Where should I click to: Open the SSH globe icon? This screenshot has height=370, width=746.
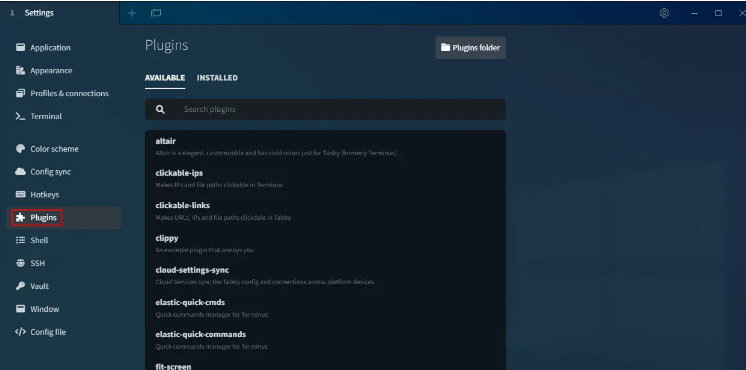[x=20, y=263]
